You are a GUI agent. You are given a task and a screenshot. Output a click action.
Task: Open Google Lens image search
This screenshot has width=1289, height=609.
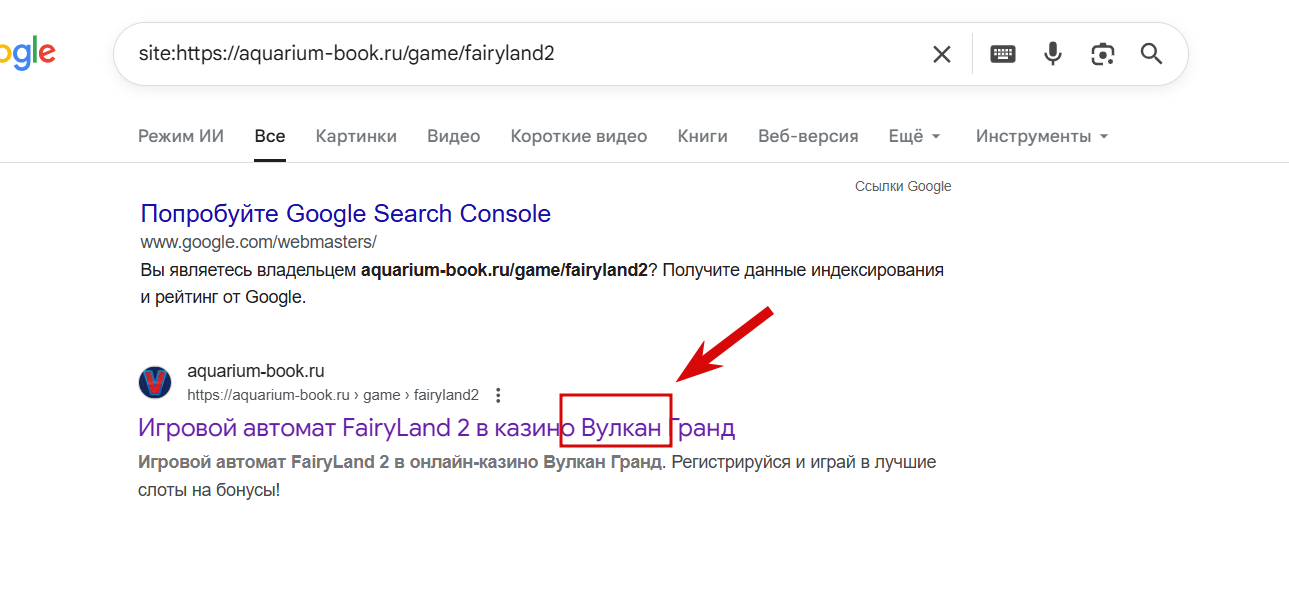[x=1103, y=54]
